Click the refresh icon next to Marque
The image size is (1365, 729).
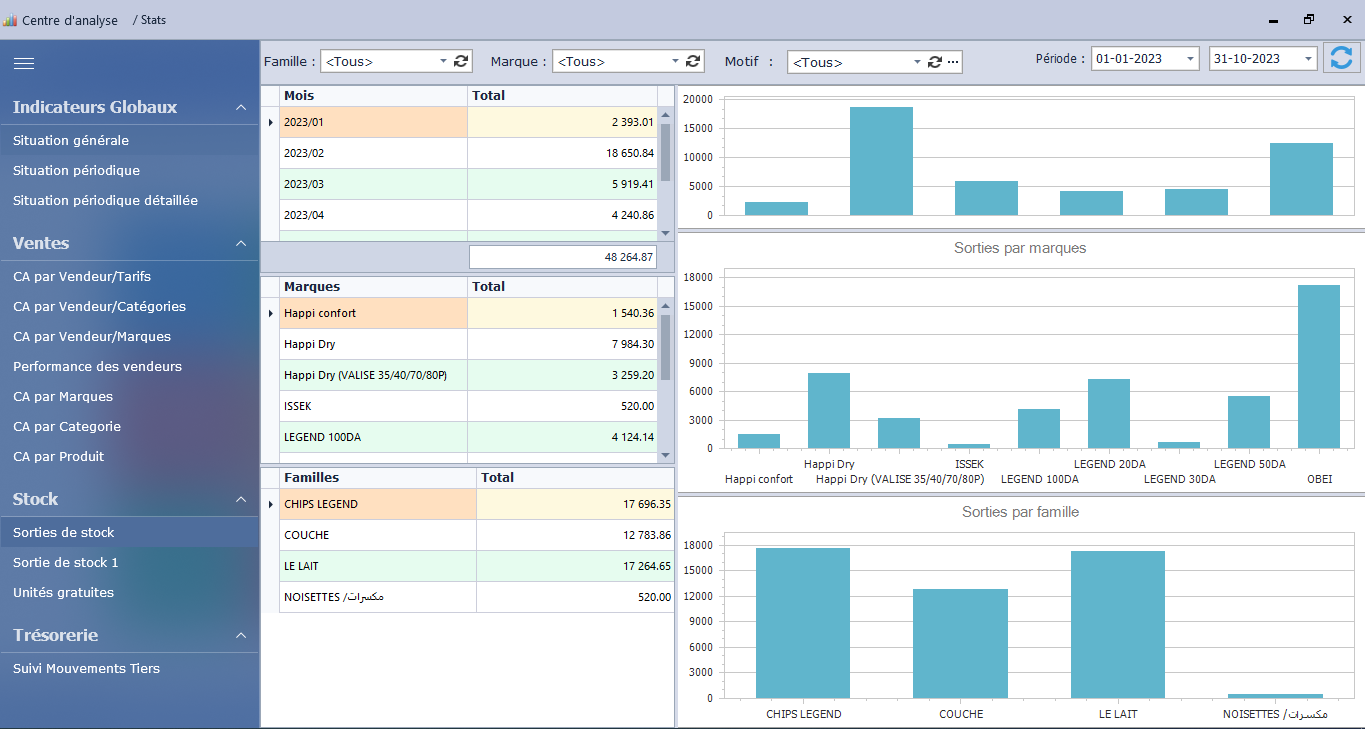693,61
